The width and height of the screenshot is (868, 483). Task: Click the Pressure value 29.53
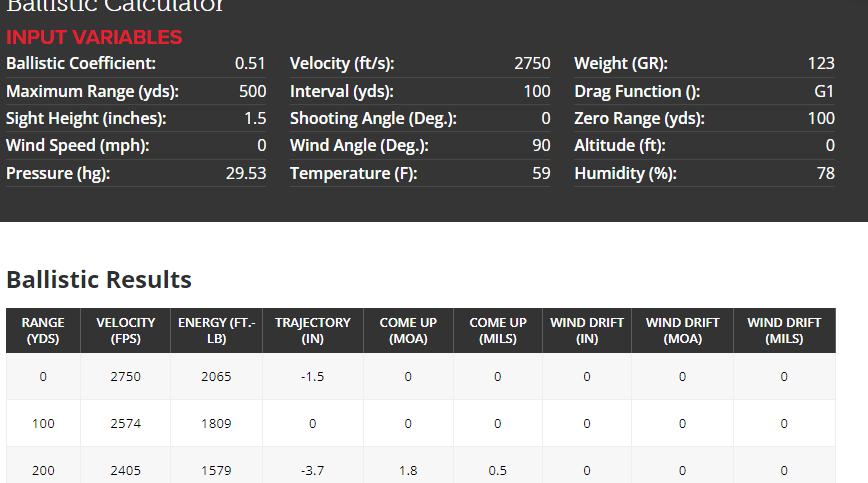click(x=246, y=173)
